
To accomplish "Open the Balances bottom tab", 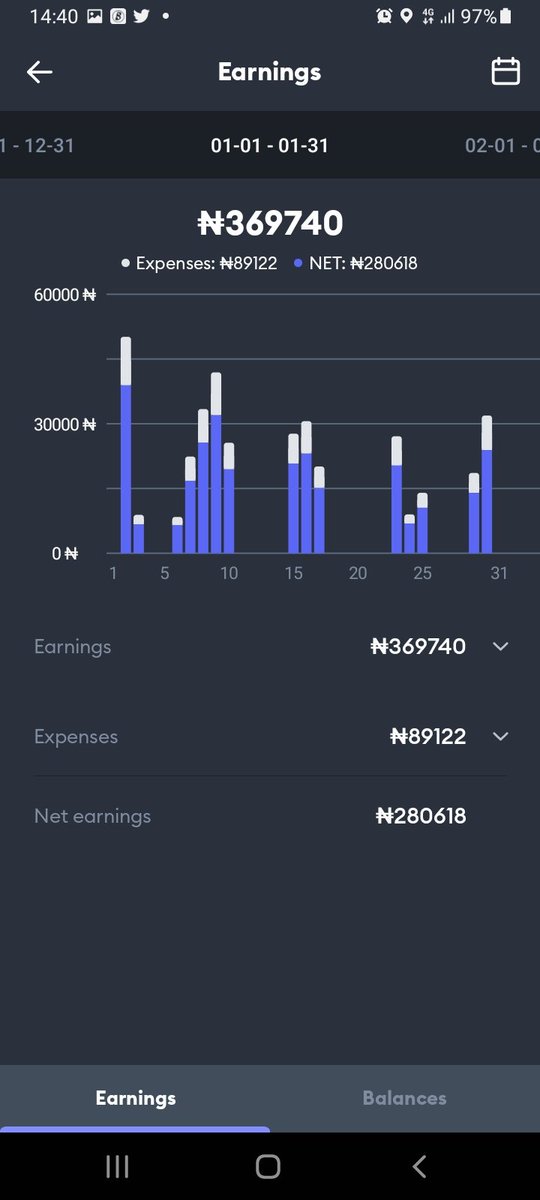I will (405, 1098).
